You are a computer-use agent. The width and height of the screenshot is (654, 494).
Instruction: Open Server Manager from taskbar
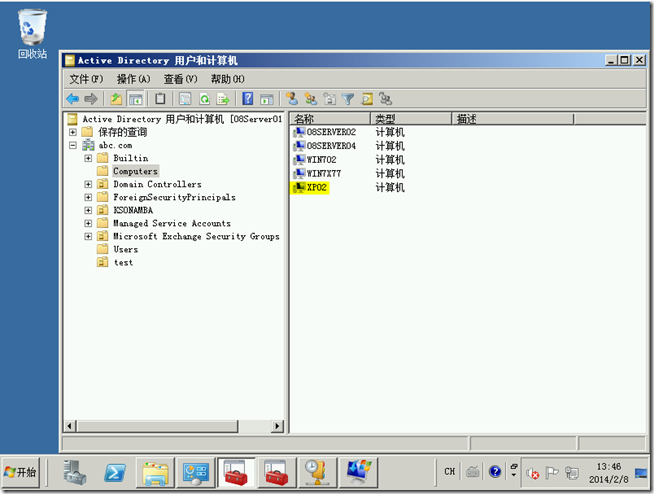(74, 472)
